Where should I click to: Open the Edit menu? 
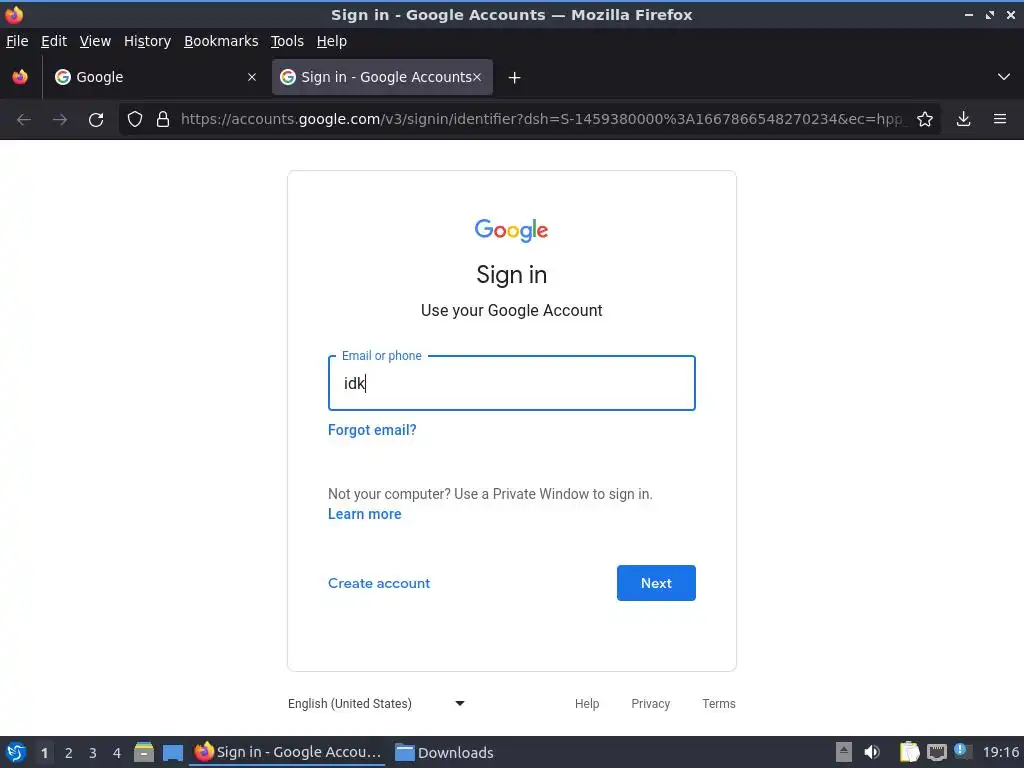pos(54,41)
